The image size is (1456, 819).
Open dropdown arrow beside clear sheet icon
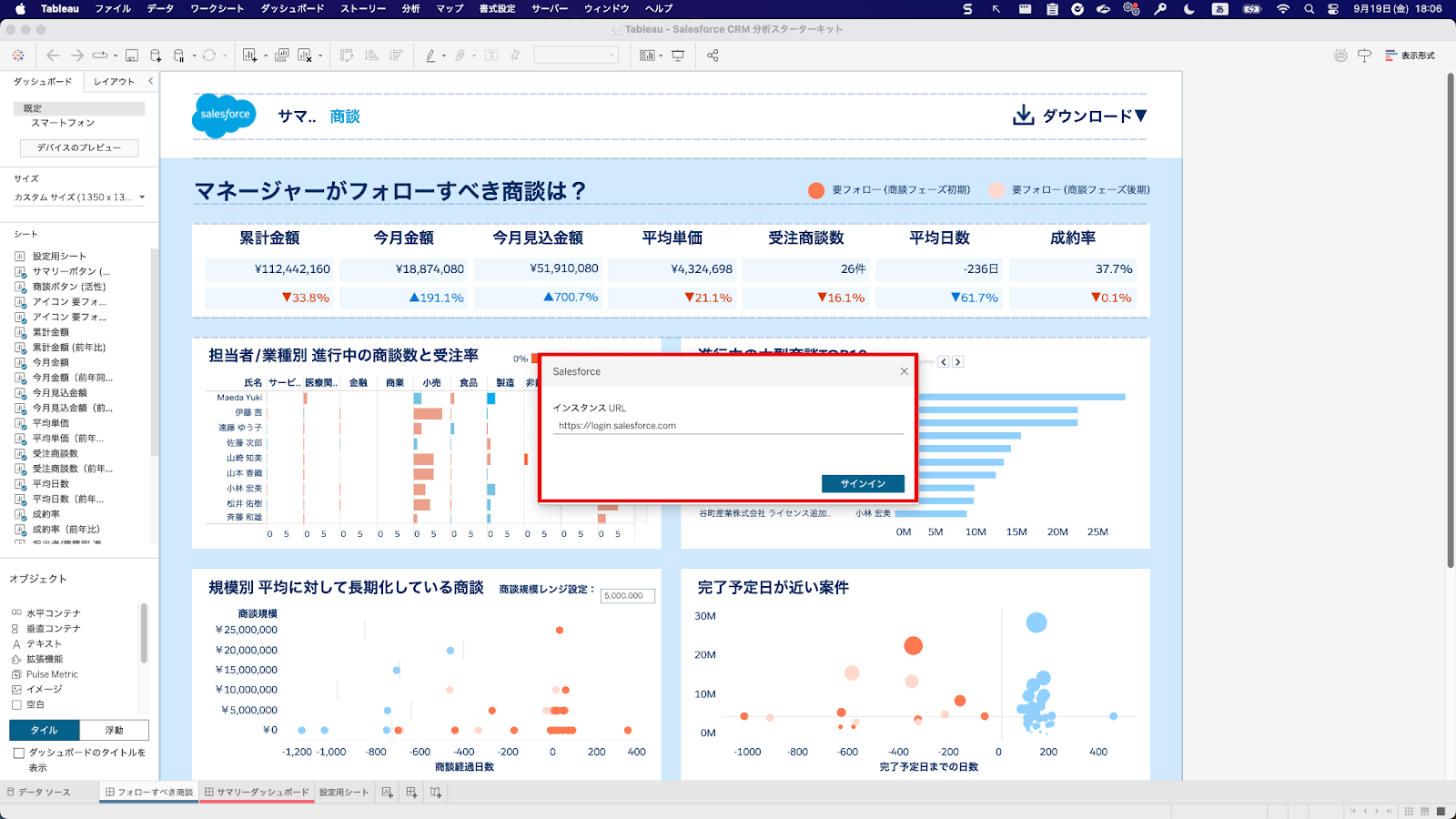(320, 56)
